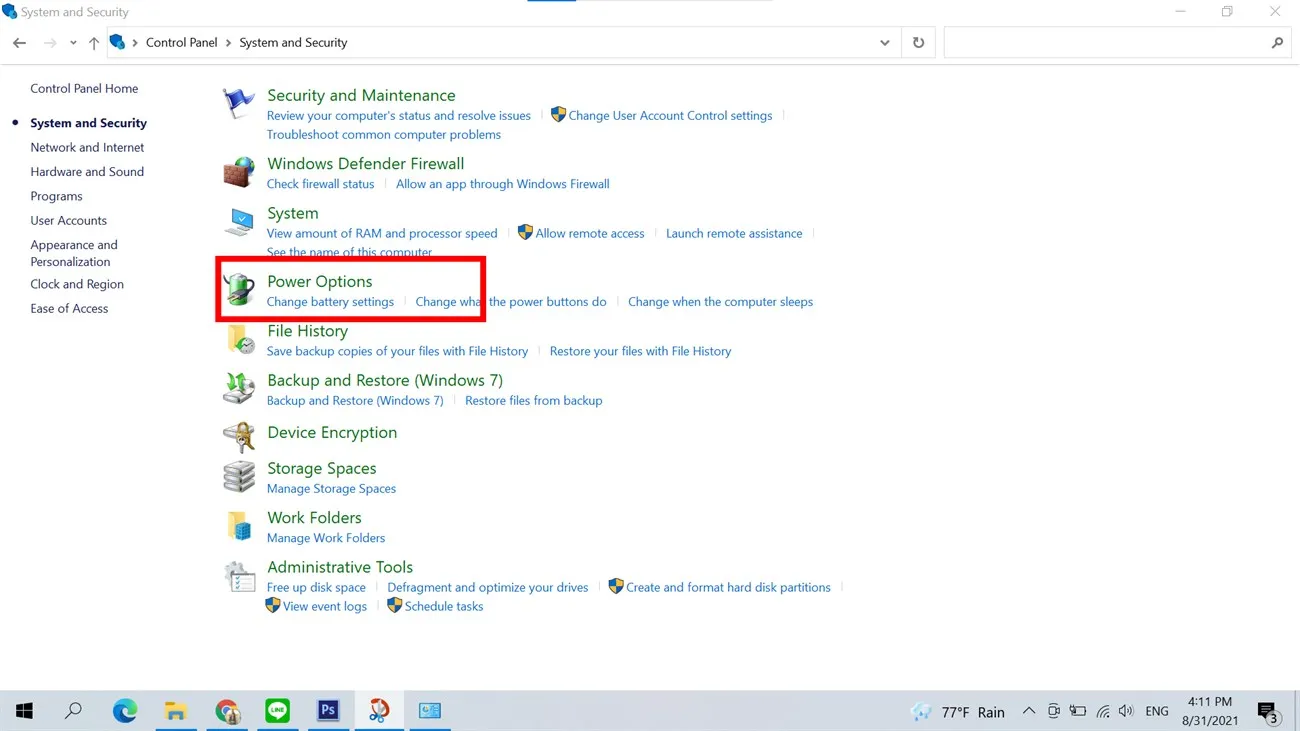Open the Power Options battery icon
The width and height of the screenshot is (1300, 731).
(239, 290)
